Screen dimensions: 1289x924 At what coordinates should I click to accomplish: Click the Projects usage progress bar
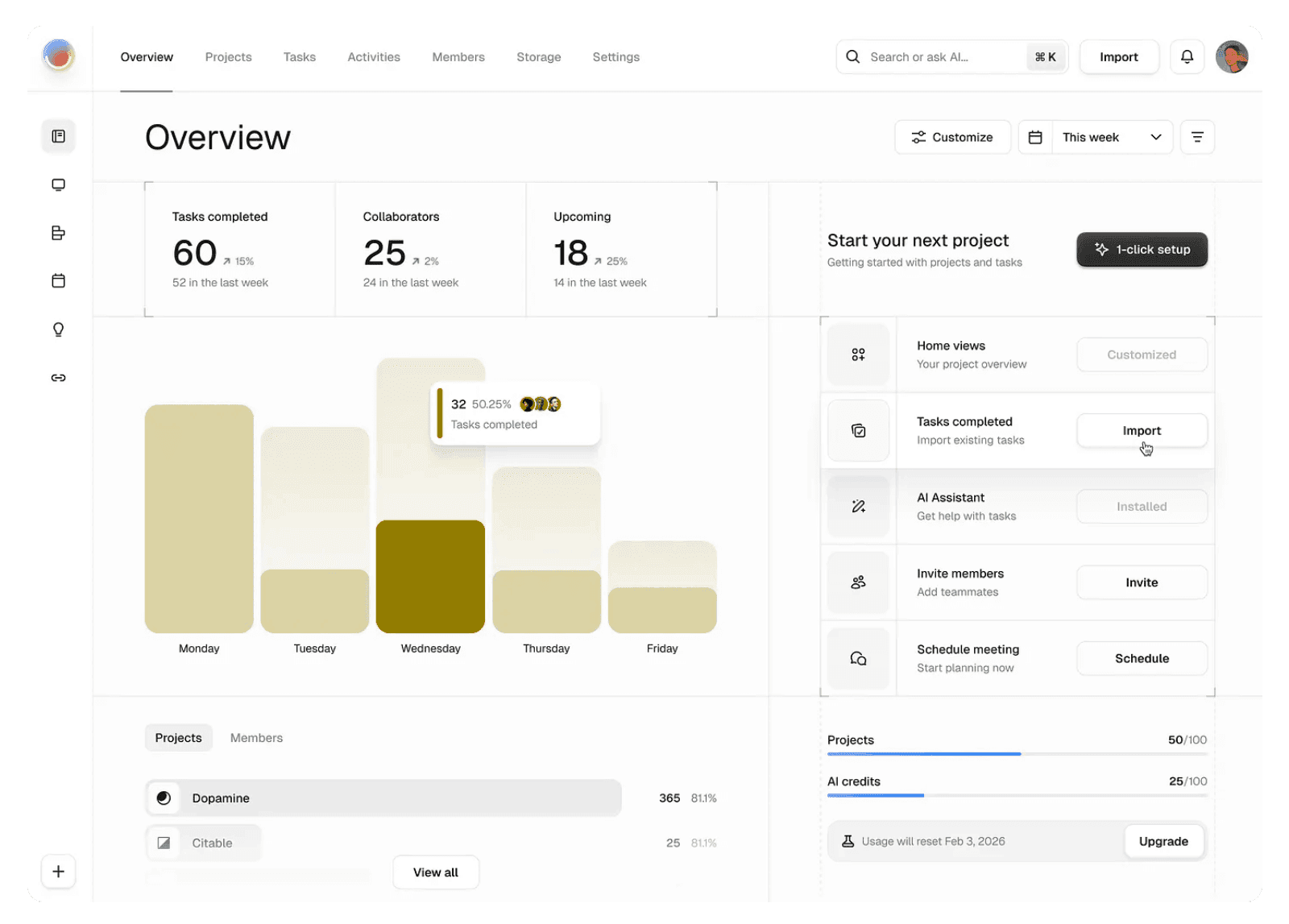click(1017, 754)
